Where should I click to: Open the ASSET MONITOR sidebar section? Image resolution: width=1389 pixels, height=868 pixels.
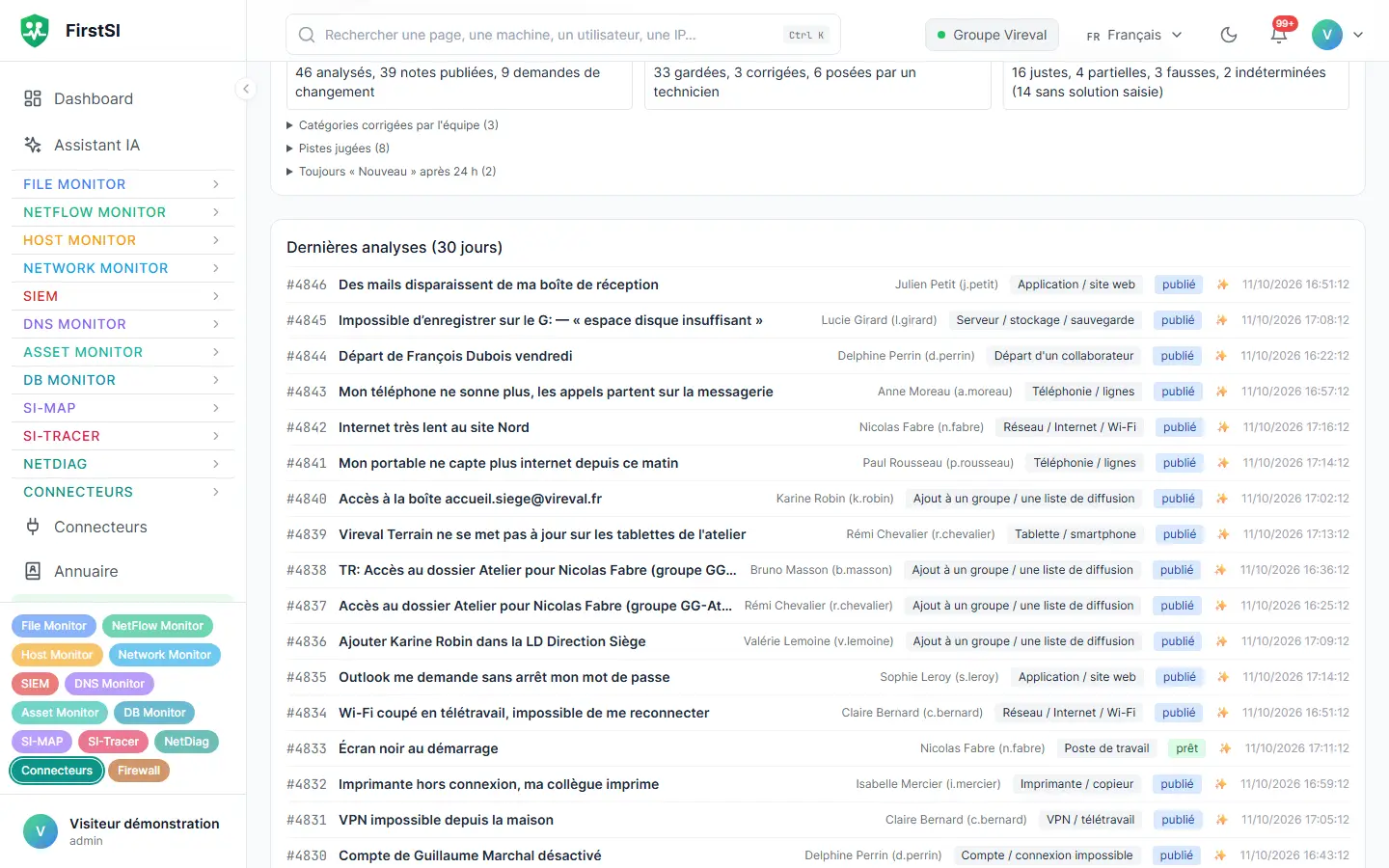(x=123, y=352)
